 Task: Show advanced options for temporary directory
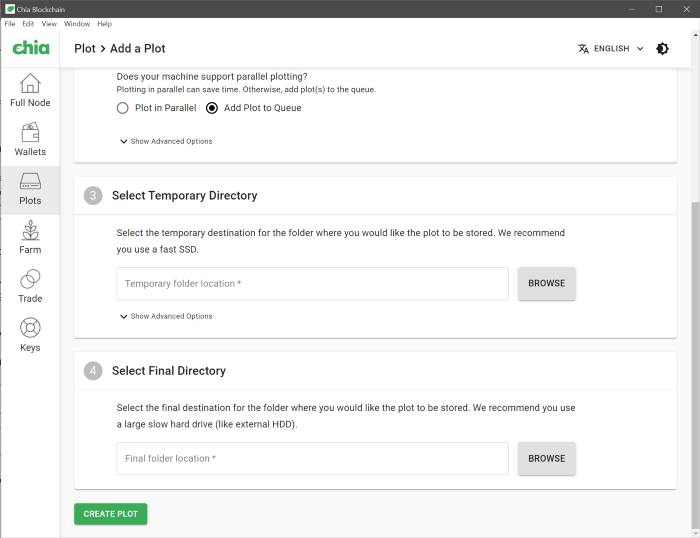pos(166,316)
